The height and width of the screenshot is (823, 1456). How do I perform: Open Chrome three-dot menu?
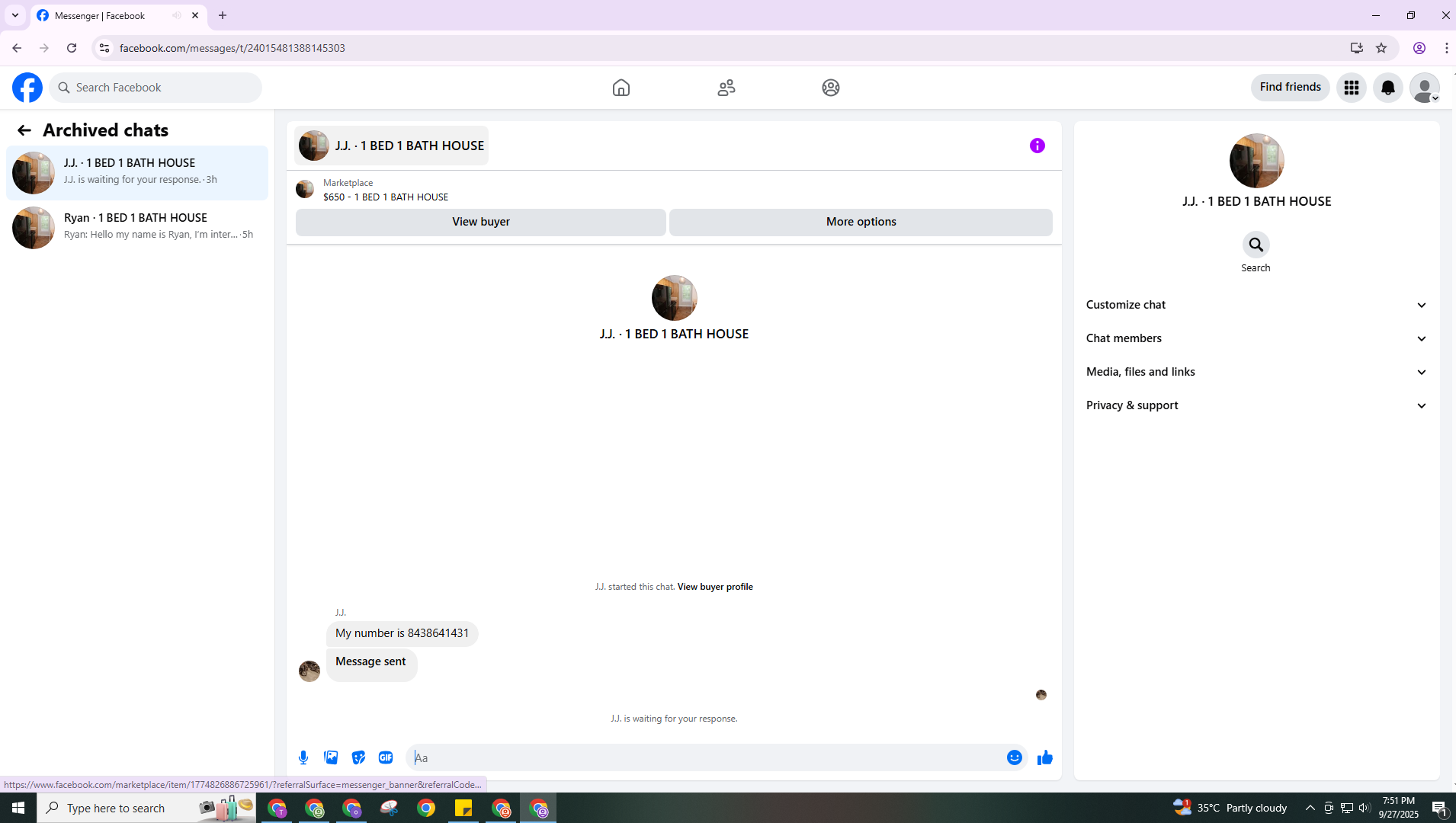[1446, 48]
